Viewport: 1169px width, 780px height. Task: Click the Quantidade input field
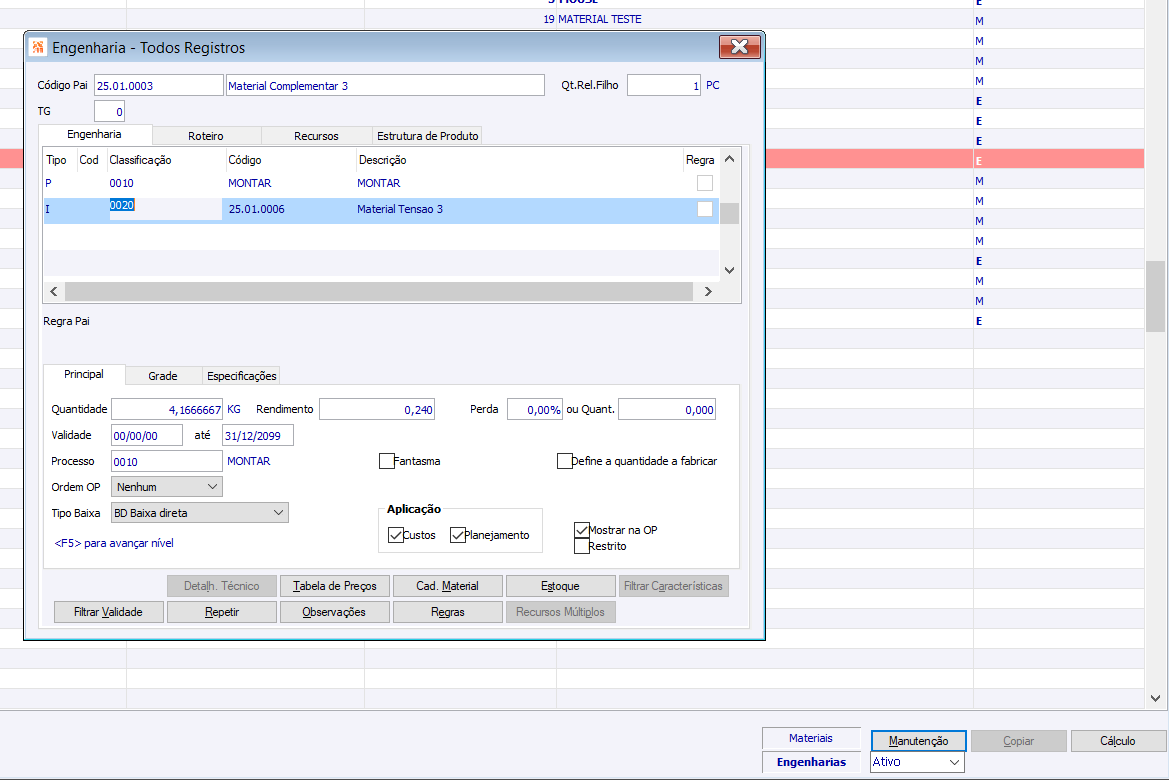click(167, 409)
